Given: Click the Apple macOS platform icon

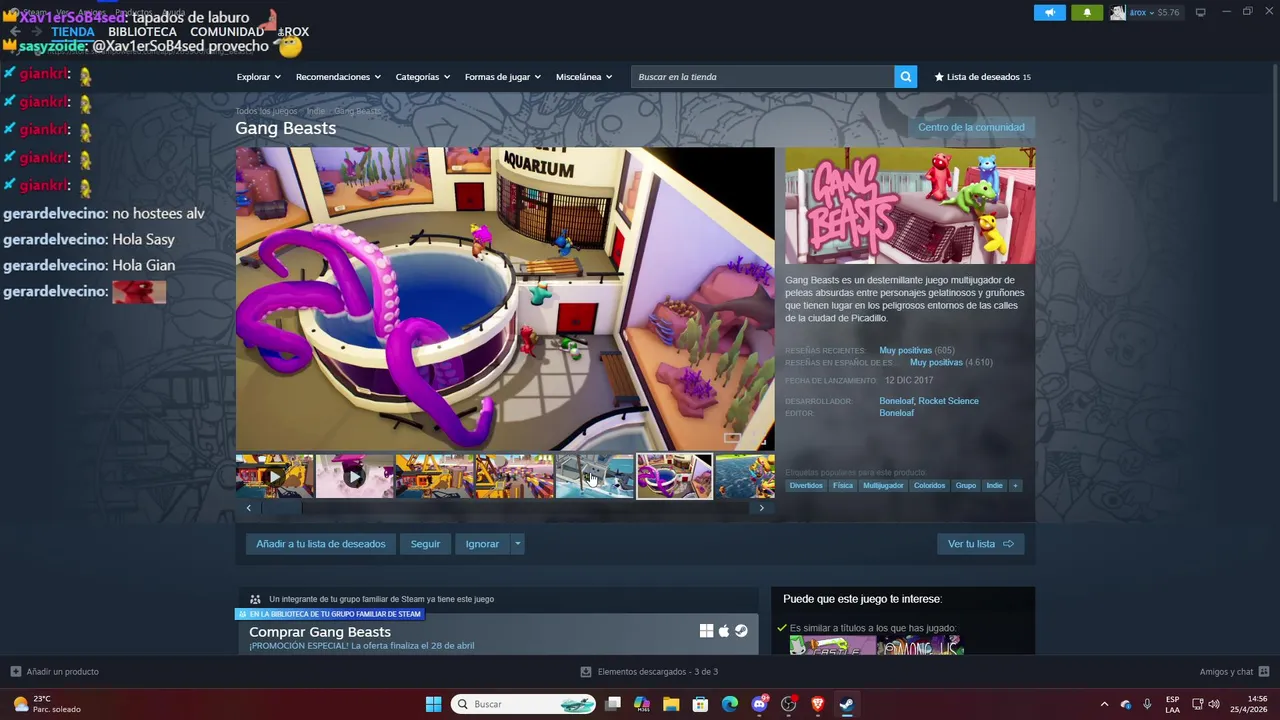Looking at the screenshot, I should coord(724,631).
